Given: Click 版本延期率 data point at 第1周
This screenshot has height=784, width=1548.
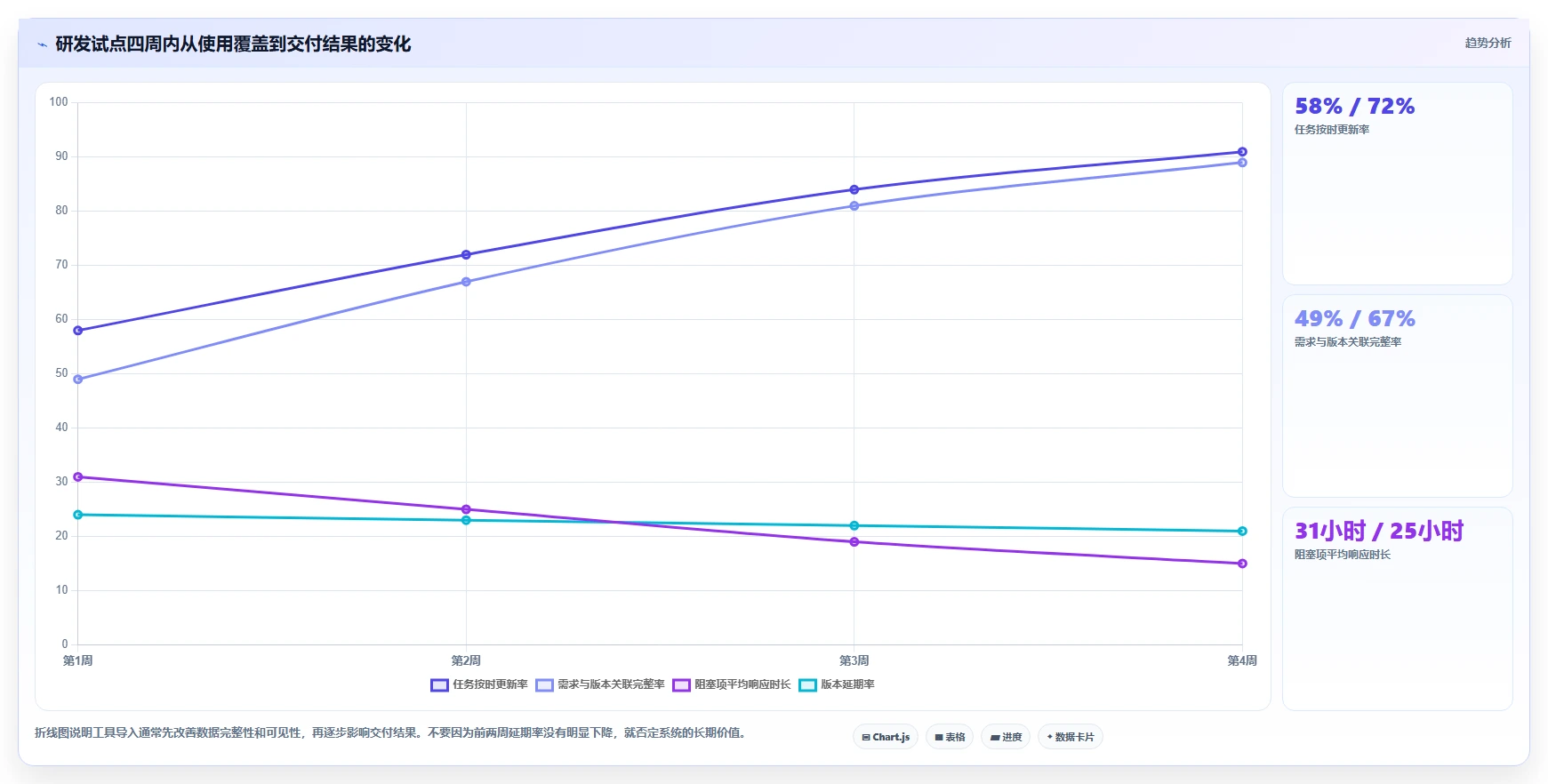Looking at the screenshot, I should (x=78, y=515).
